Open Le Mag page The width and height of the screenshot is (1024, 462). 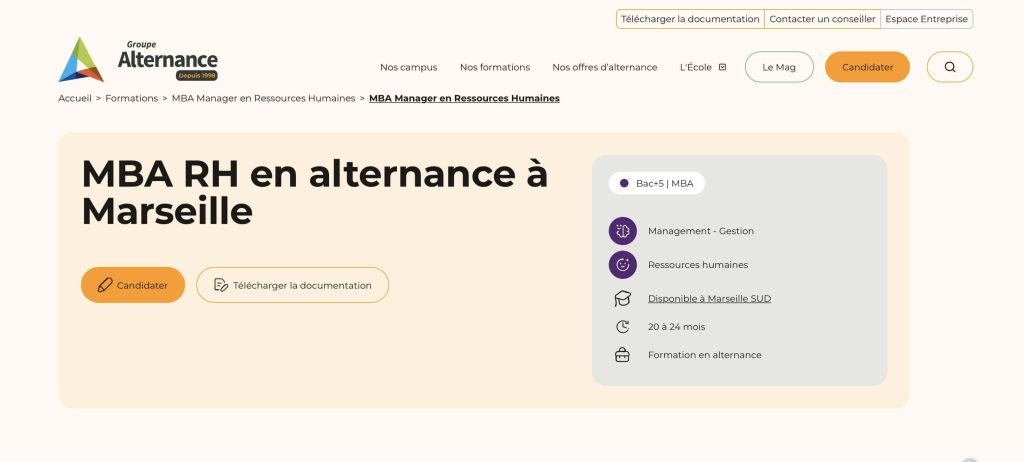[779, 67]
